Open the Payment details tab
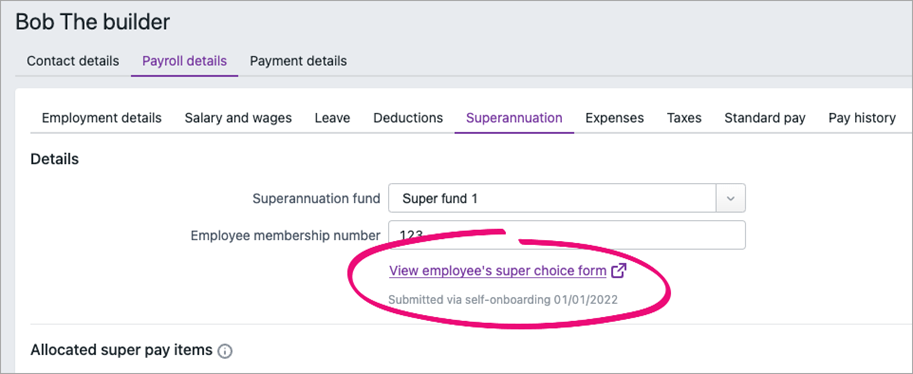This screenshot has width=913, height=374. click(298, 61)
